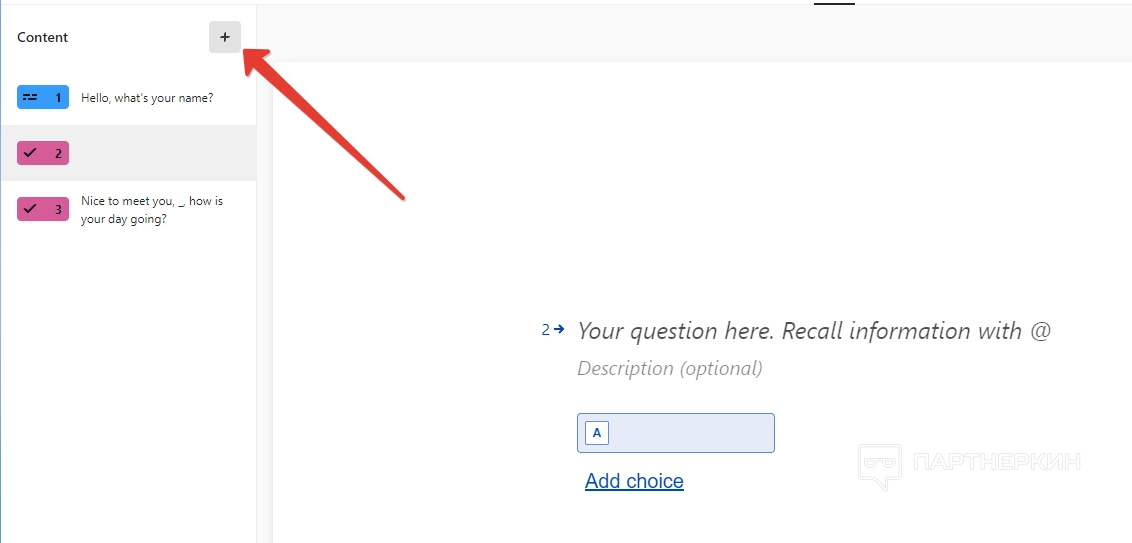Select the "Hello, what's your name?" question
The height and width of the screenshot is (543, 1132).
coord(147,98)
